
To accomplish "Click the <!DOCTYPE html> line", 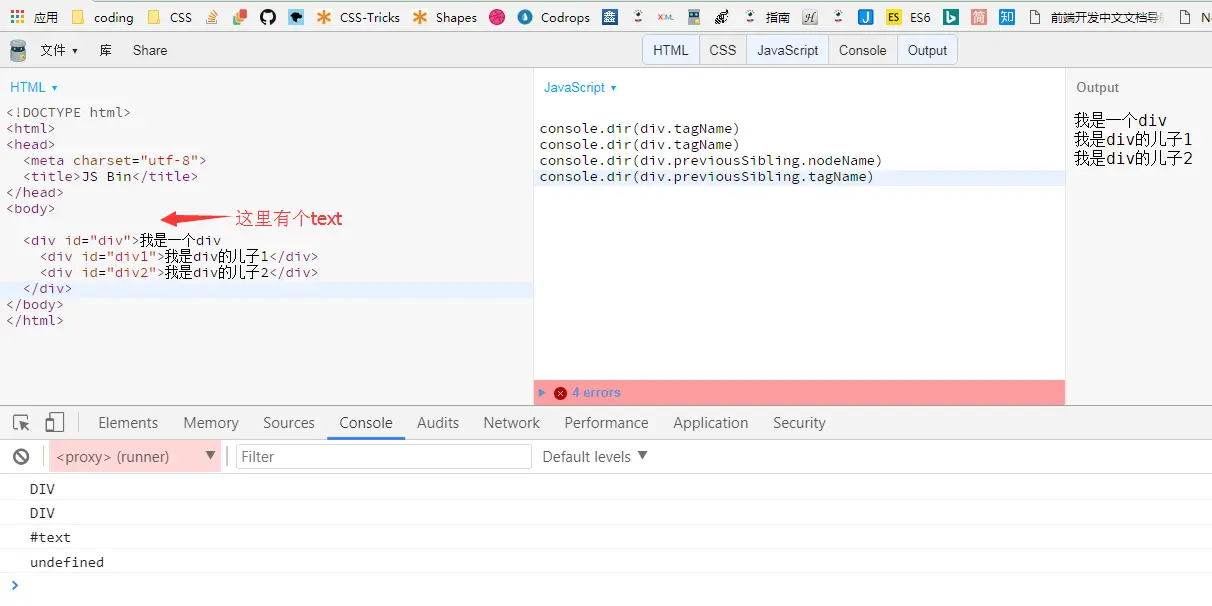I will coord(68,113).
